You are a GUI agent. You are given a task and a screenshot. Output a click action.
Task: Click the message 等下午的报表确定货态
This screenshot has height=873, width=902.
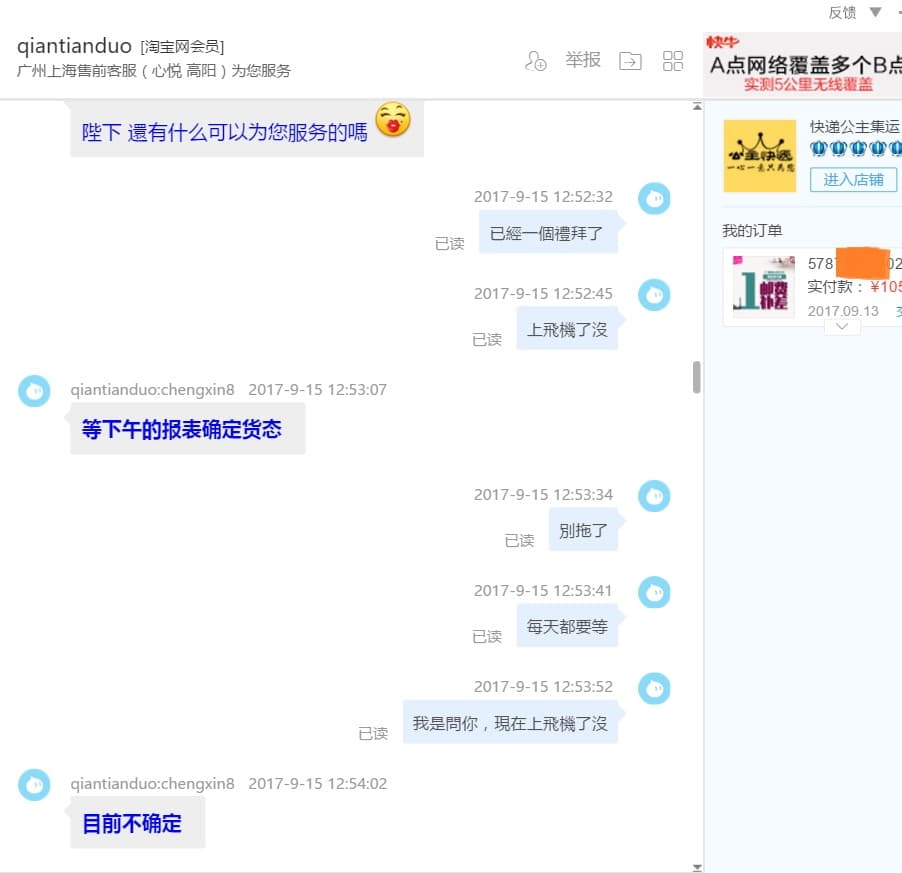tap(188, 428)
